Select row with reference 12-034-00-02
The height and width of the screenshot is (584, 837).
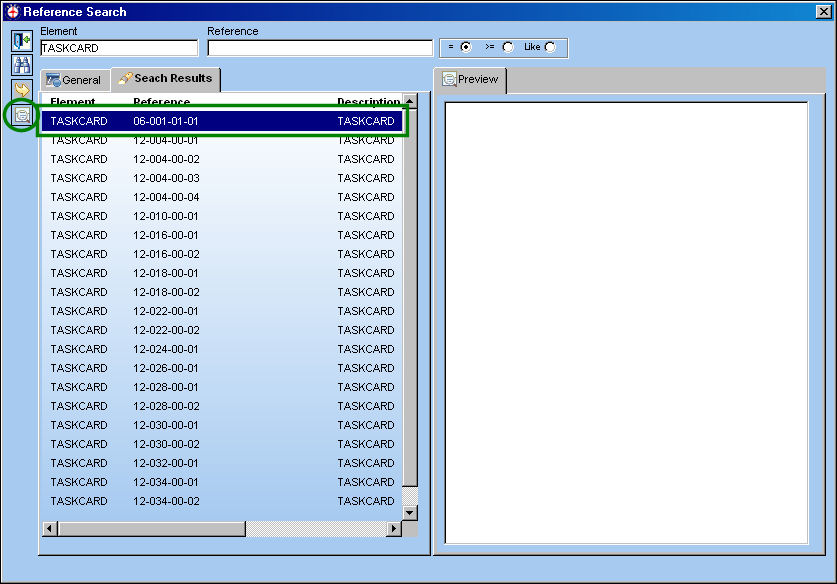222,501
